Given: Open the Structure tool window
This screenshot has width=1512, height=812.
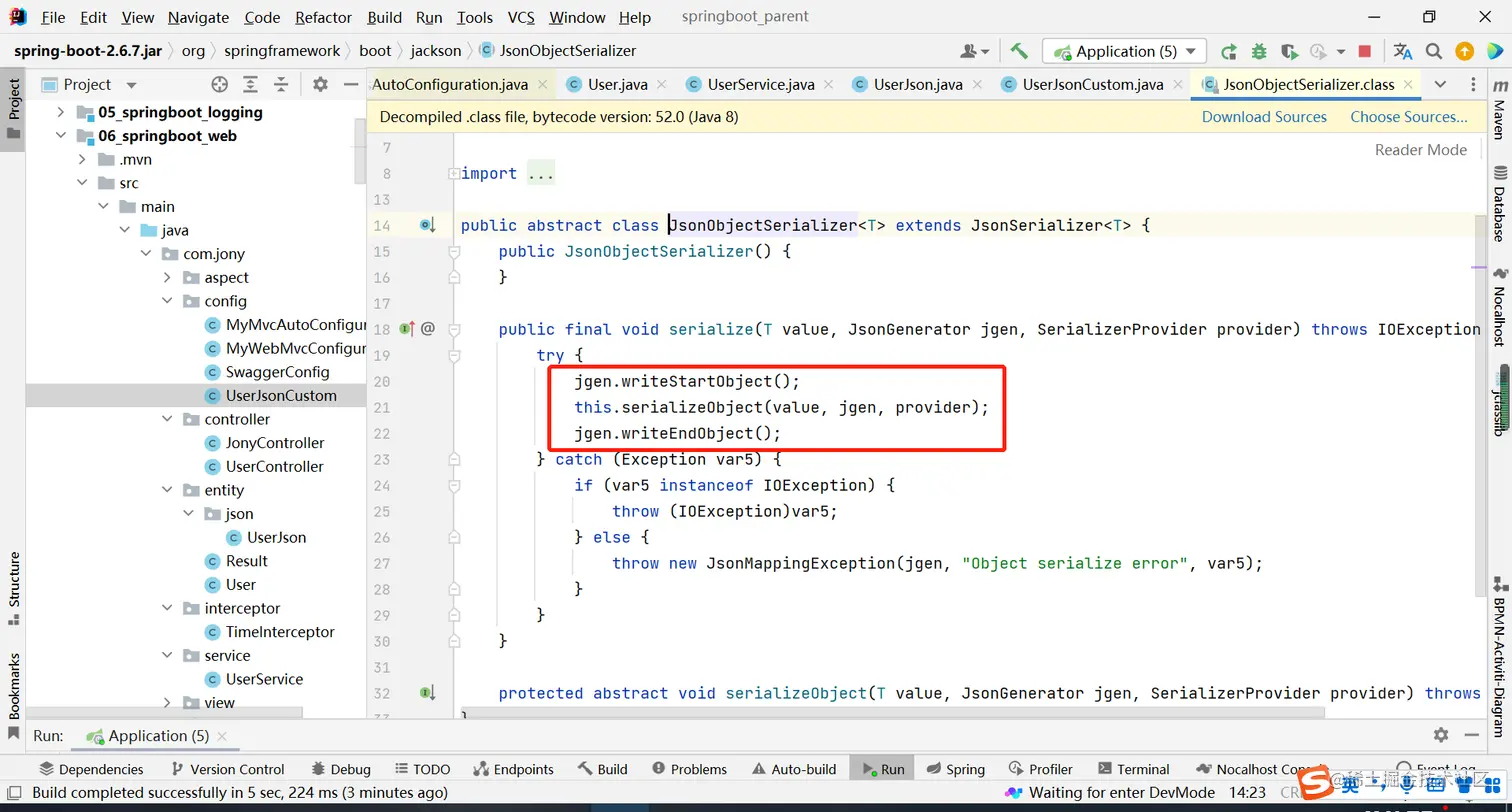Looking at the screenshot, I should 14,588.
